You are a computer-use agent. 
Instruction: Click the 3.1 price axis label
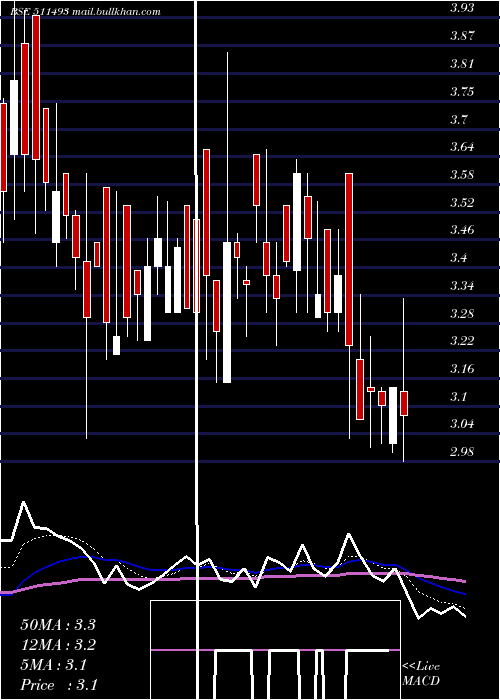[458, 396]
